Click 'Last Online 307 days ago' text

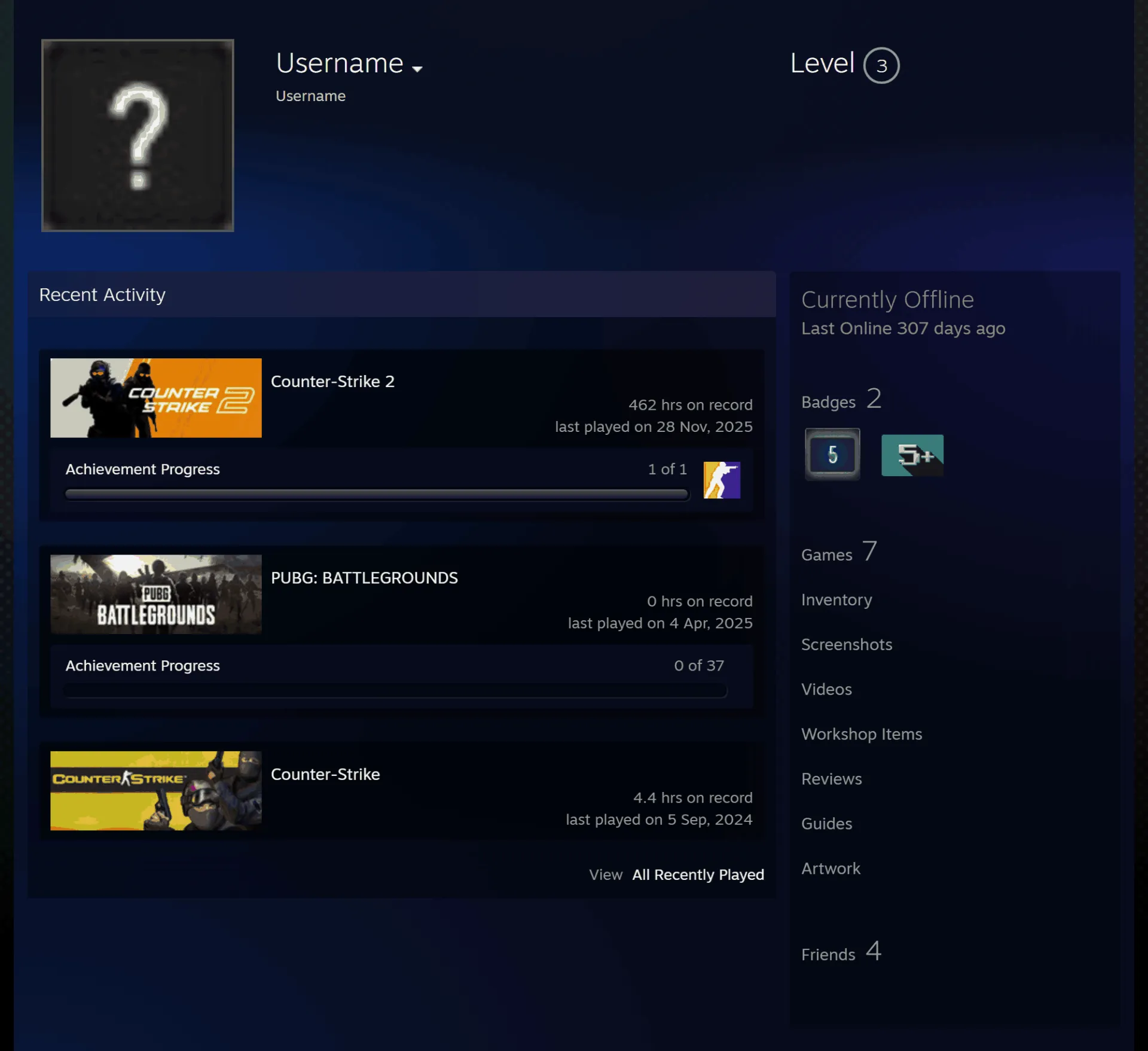903,328
